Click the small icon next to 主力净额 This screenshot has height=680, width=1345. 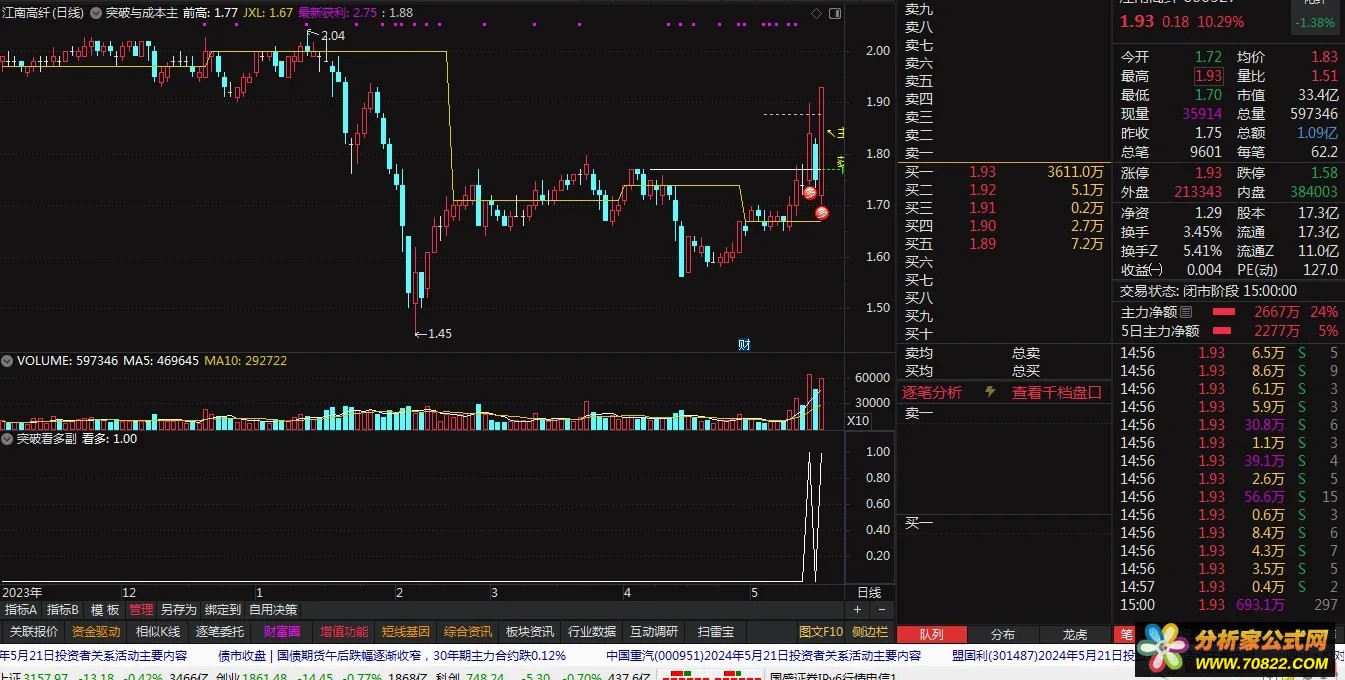click(x=1187, y=312)
